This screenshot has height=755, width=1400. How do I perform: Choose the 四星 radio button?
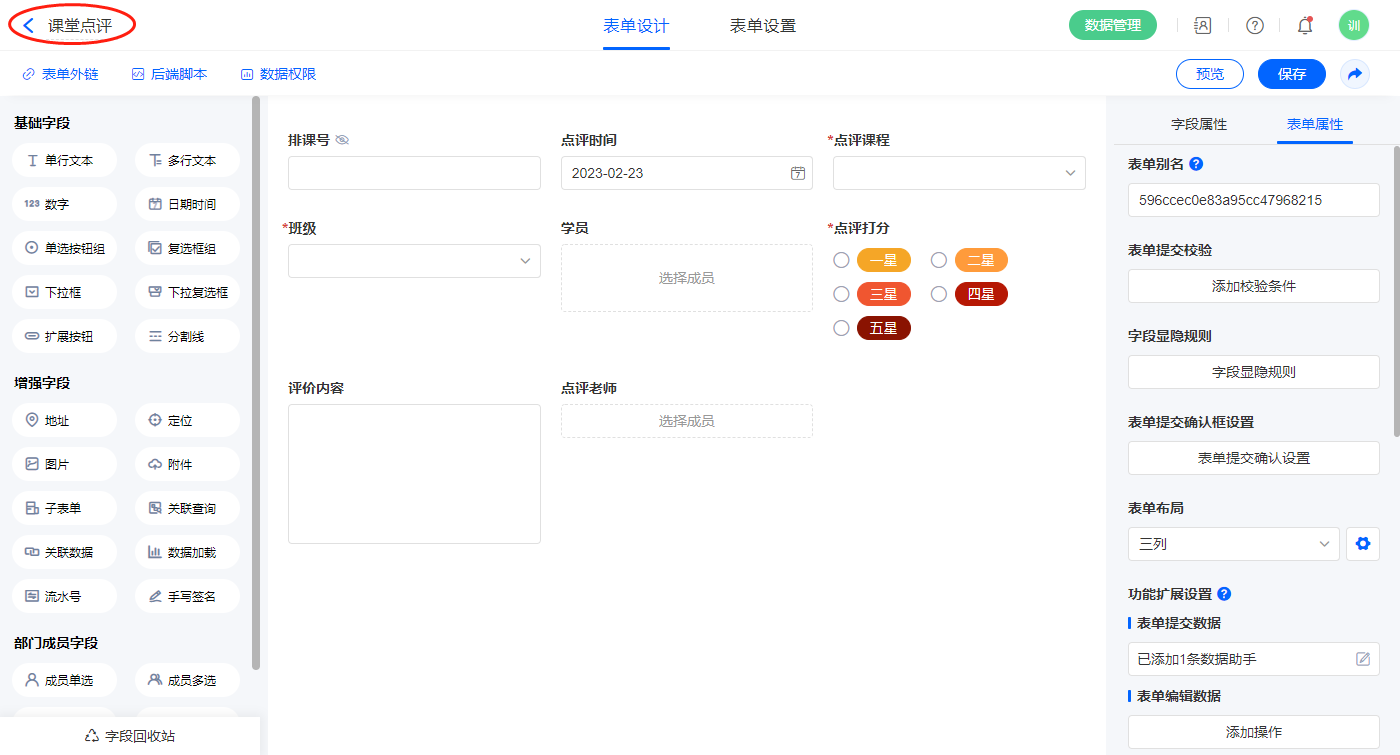tap(939, 294)
